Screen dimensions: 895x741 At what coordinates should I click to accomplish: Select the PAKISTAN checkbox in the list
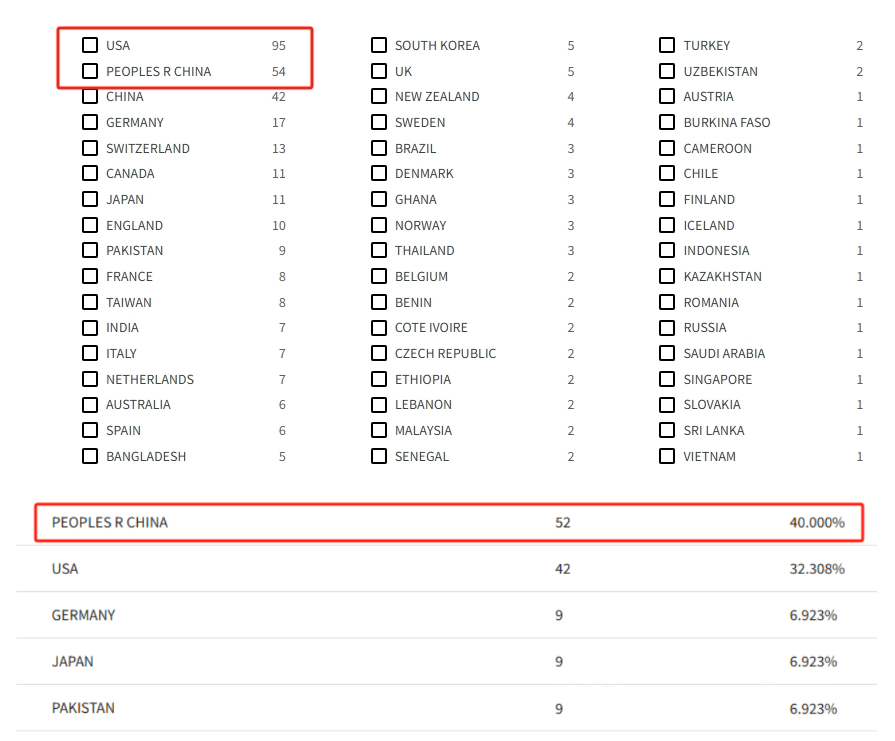tap(90, 250)
